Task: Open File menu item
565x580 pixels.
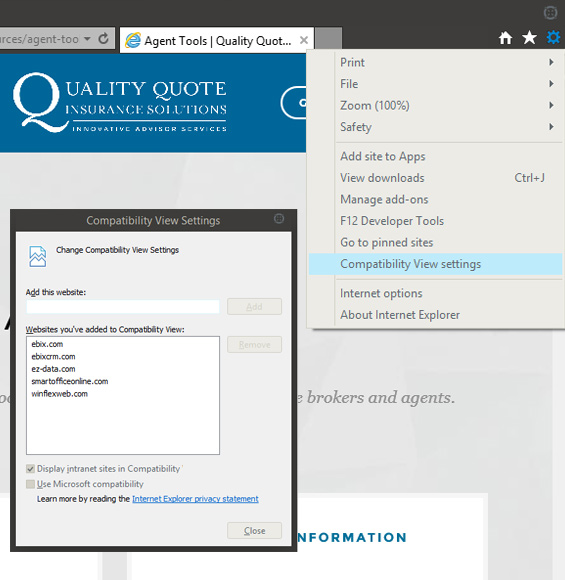Action: (435, 84)
